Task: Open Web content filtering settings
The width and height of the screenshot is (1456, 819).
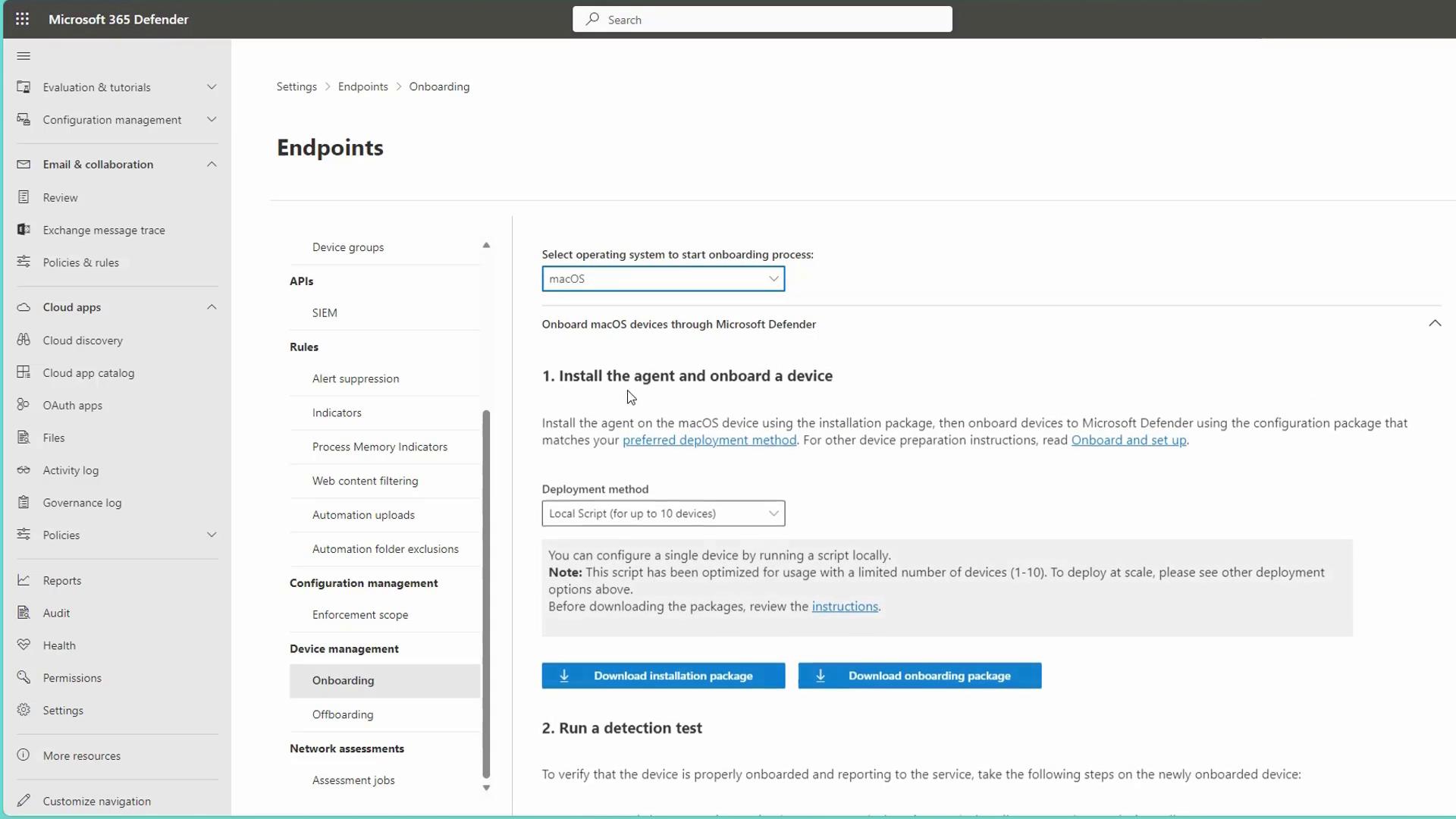Action: tap(365, 481)
